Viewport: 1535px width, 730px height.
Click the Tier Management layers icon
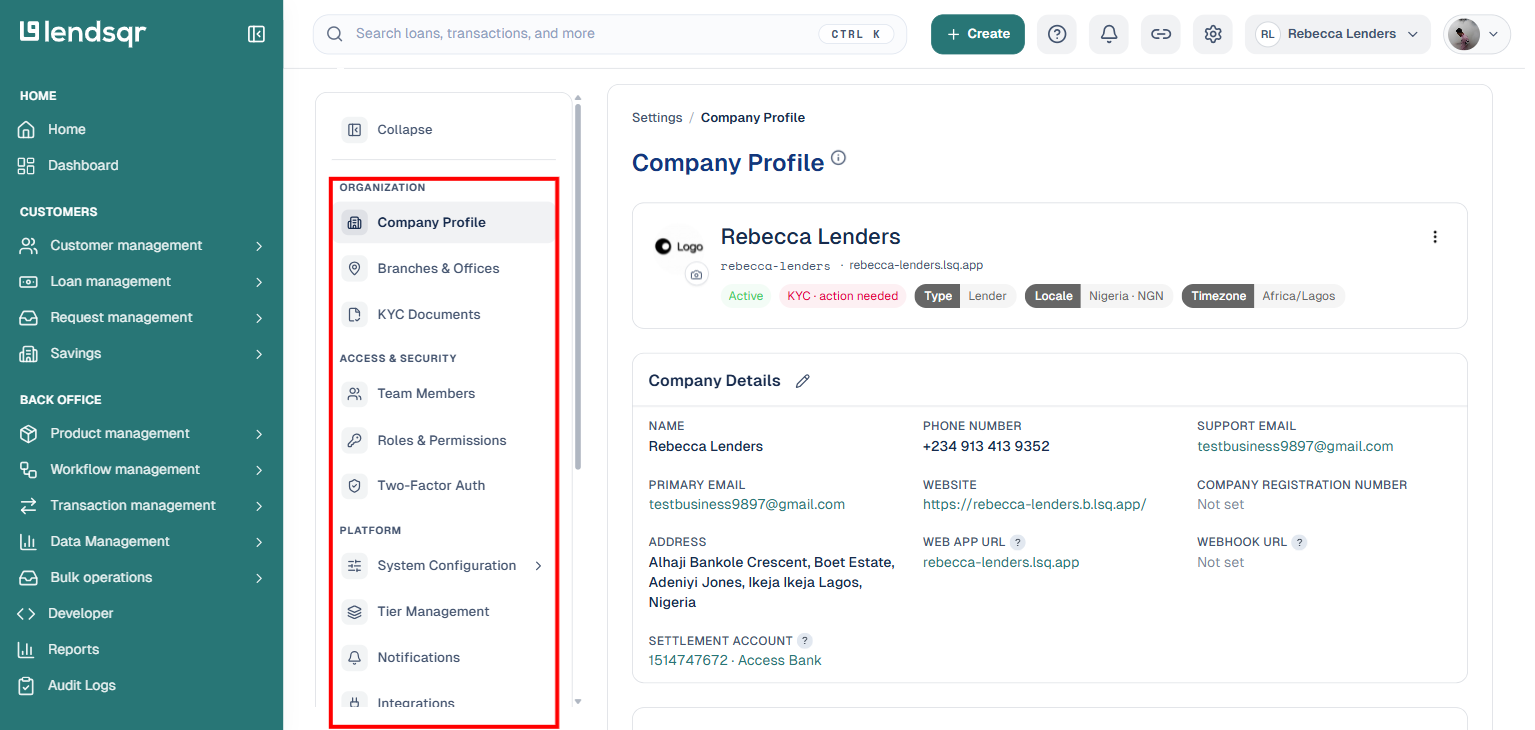coord(354,611)
